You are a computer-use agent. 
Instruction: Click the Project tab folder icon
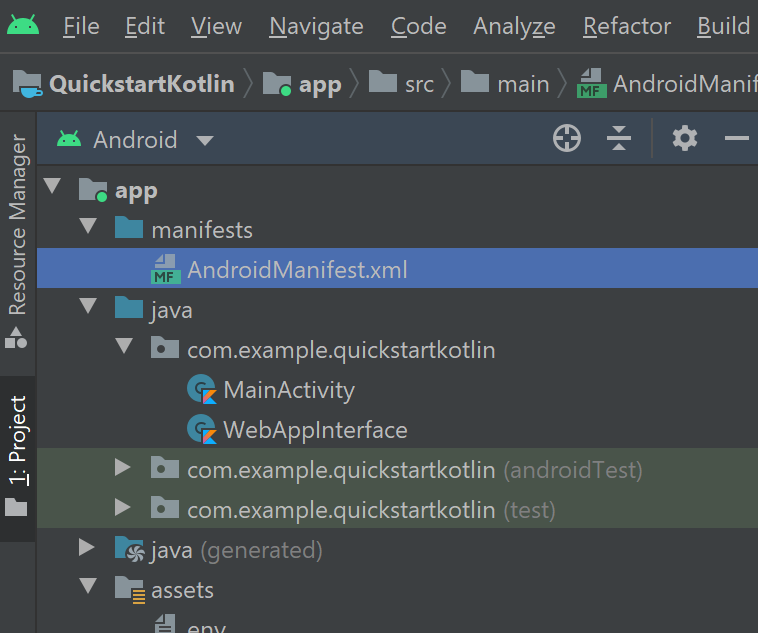coord(16,507)
